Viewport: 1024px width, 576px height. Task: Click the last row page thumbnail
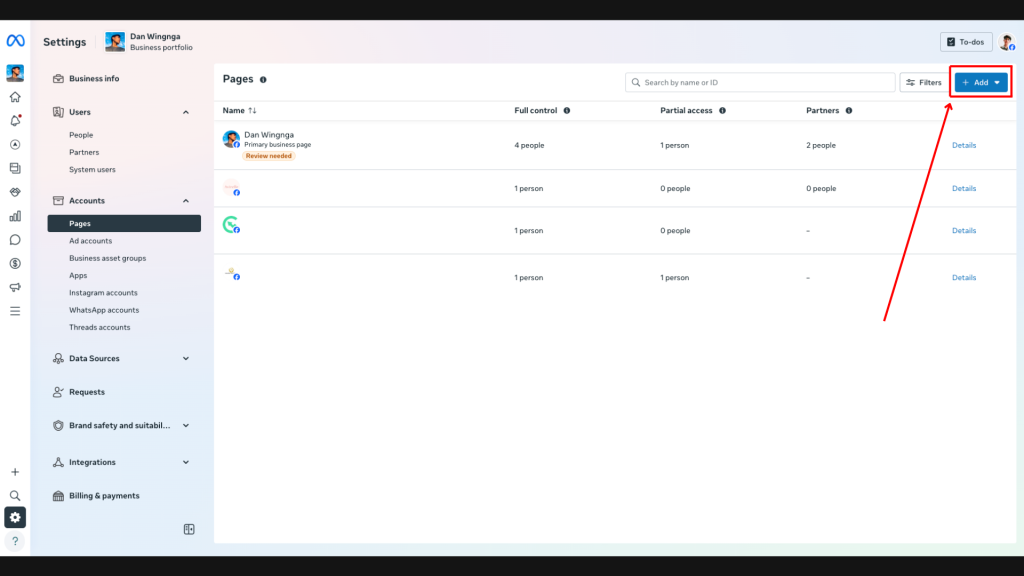coord(231,273)
